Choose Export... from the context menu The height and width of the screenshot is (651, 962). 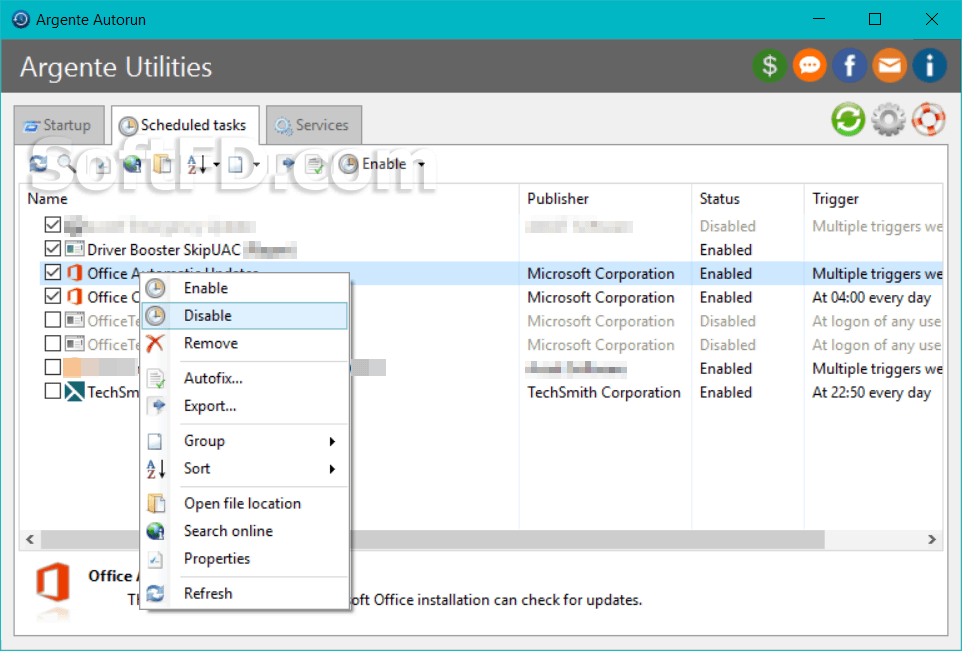[245, 406]
